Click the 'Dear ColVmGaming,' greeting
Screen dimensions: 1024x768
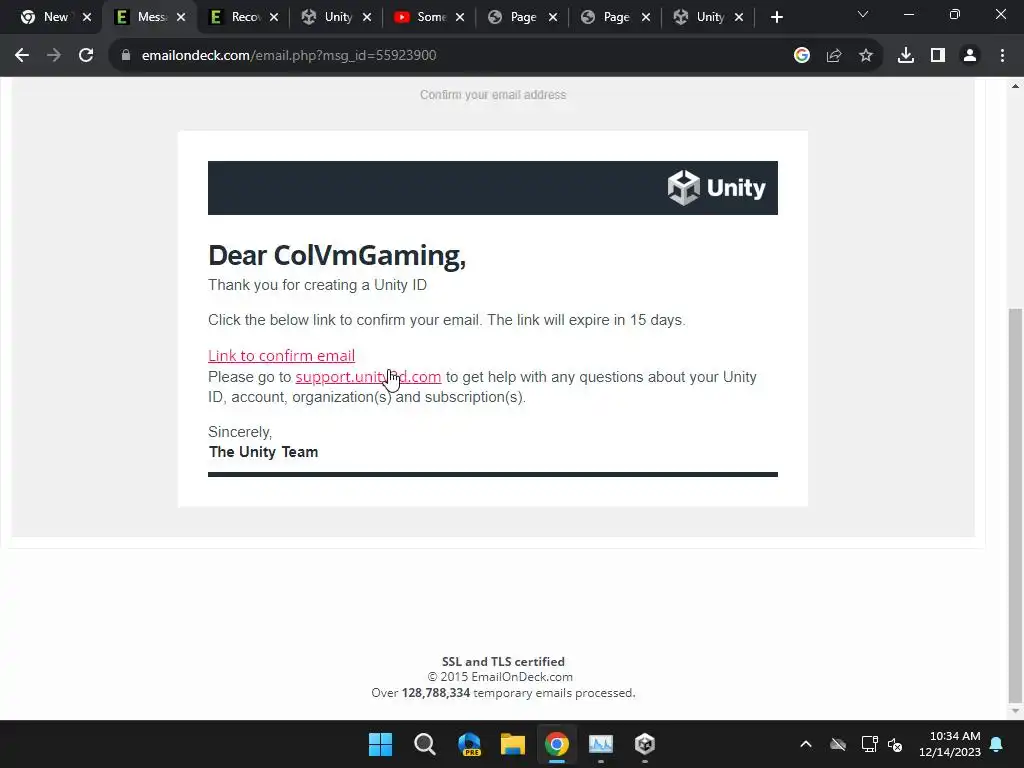click(x=337, y=255)
